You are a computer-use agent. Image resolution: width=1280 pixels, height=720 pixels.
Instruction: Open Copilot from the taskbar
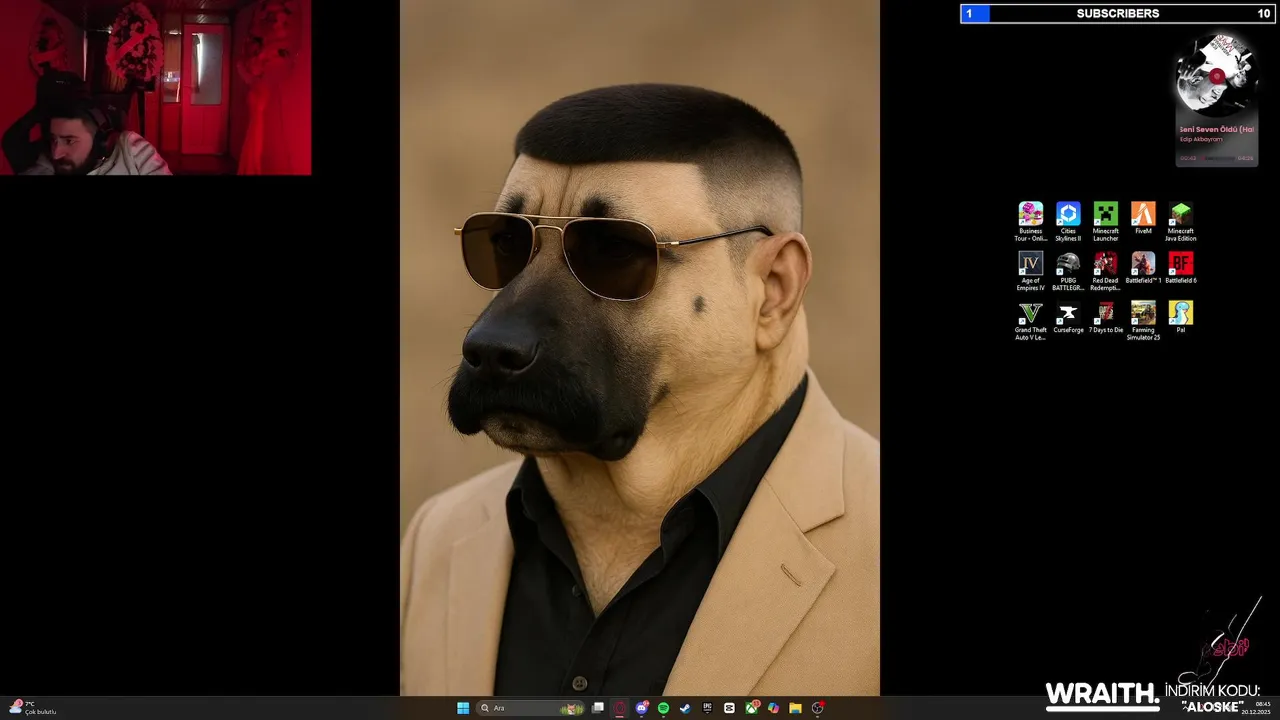[x=773, y=708]
